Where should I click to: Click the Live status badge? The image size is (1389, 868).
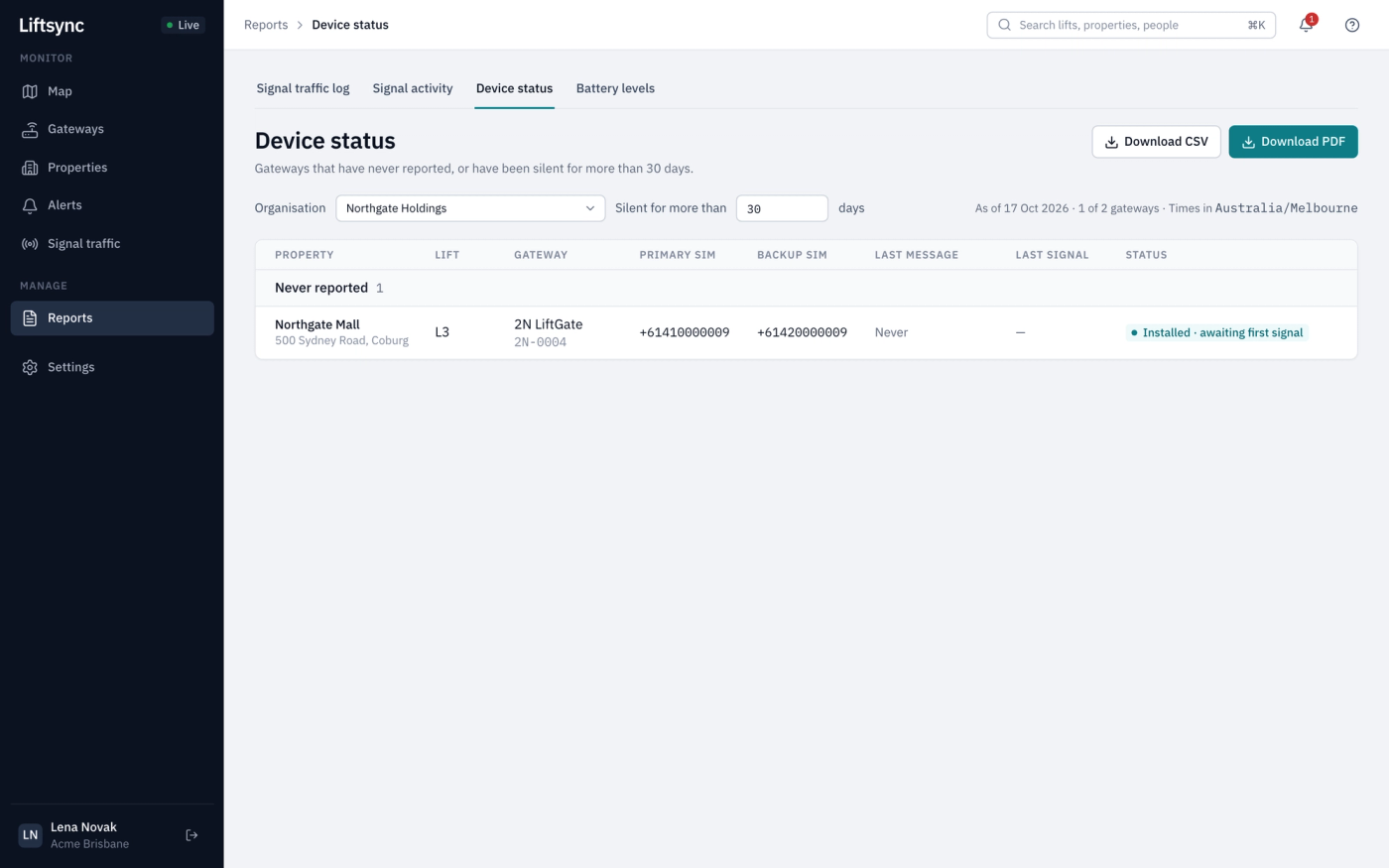click(184, 25)
